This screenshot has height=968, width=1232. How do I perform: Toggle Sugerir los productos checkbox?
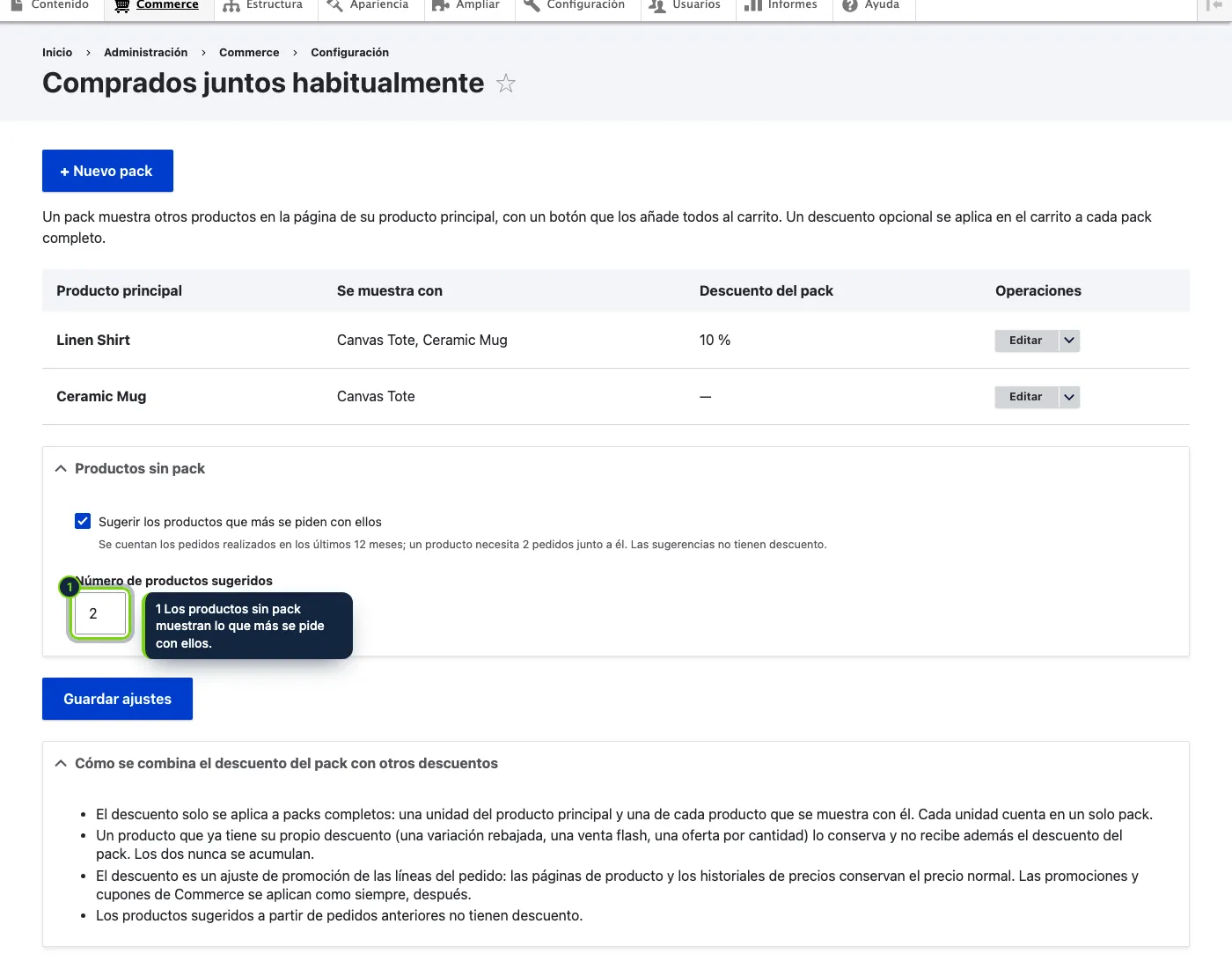coord(83,521)
